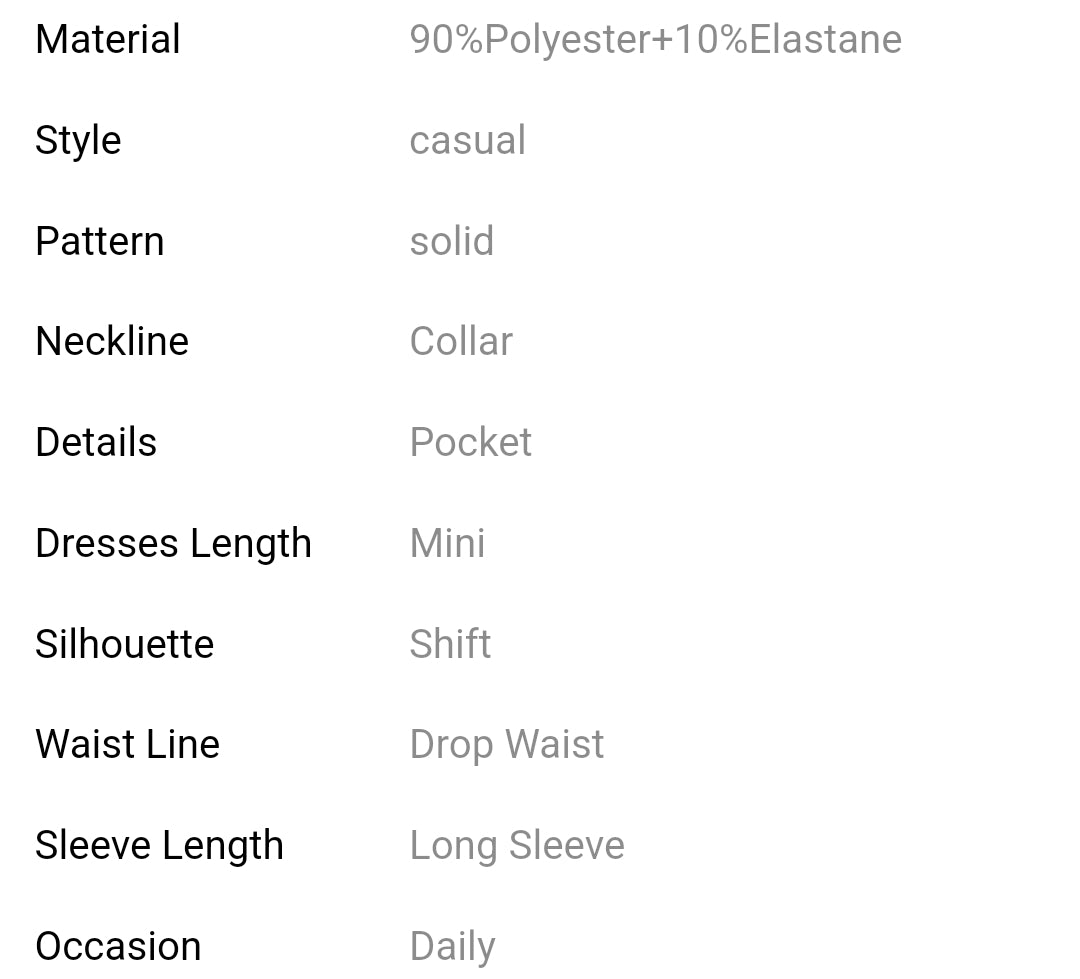1080x979 pixels.
Task: Tap the Pattern label
Action: [99, 241]
